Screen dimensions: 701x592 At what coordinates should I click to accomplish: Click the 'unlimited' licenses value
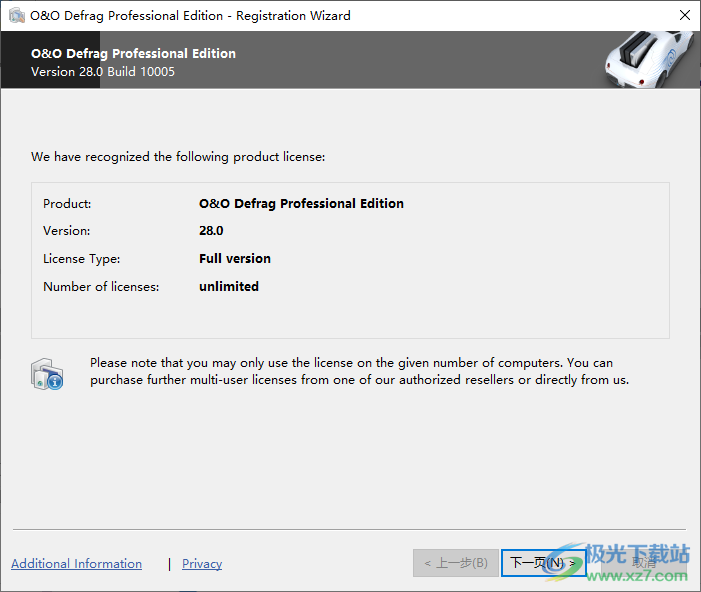(x=229, y=287)
